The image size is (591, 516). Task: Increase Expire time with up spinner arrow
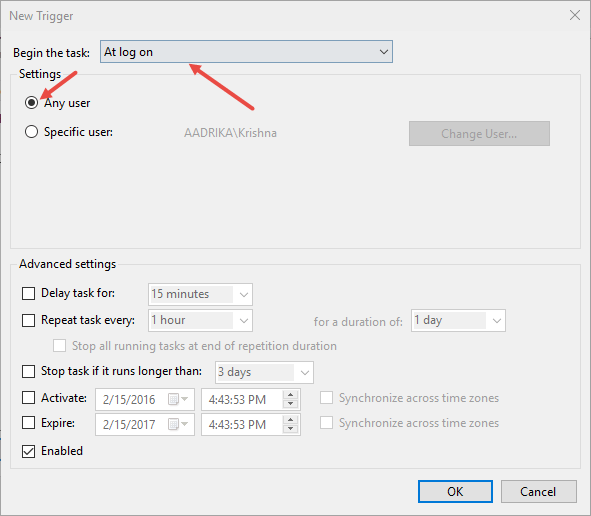(x=291, y=420)
